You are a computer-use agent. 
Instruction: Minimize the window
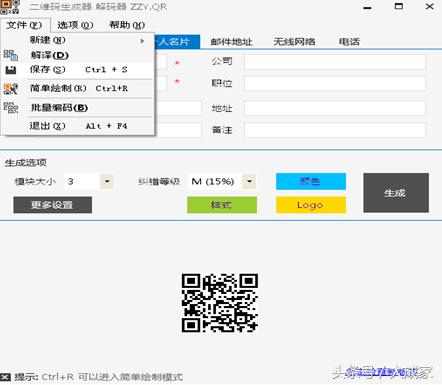(368, 7)
